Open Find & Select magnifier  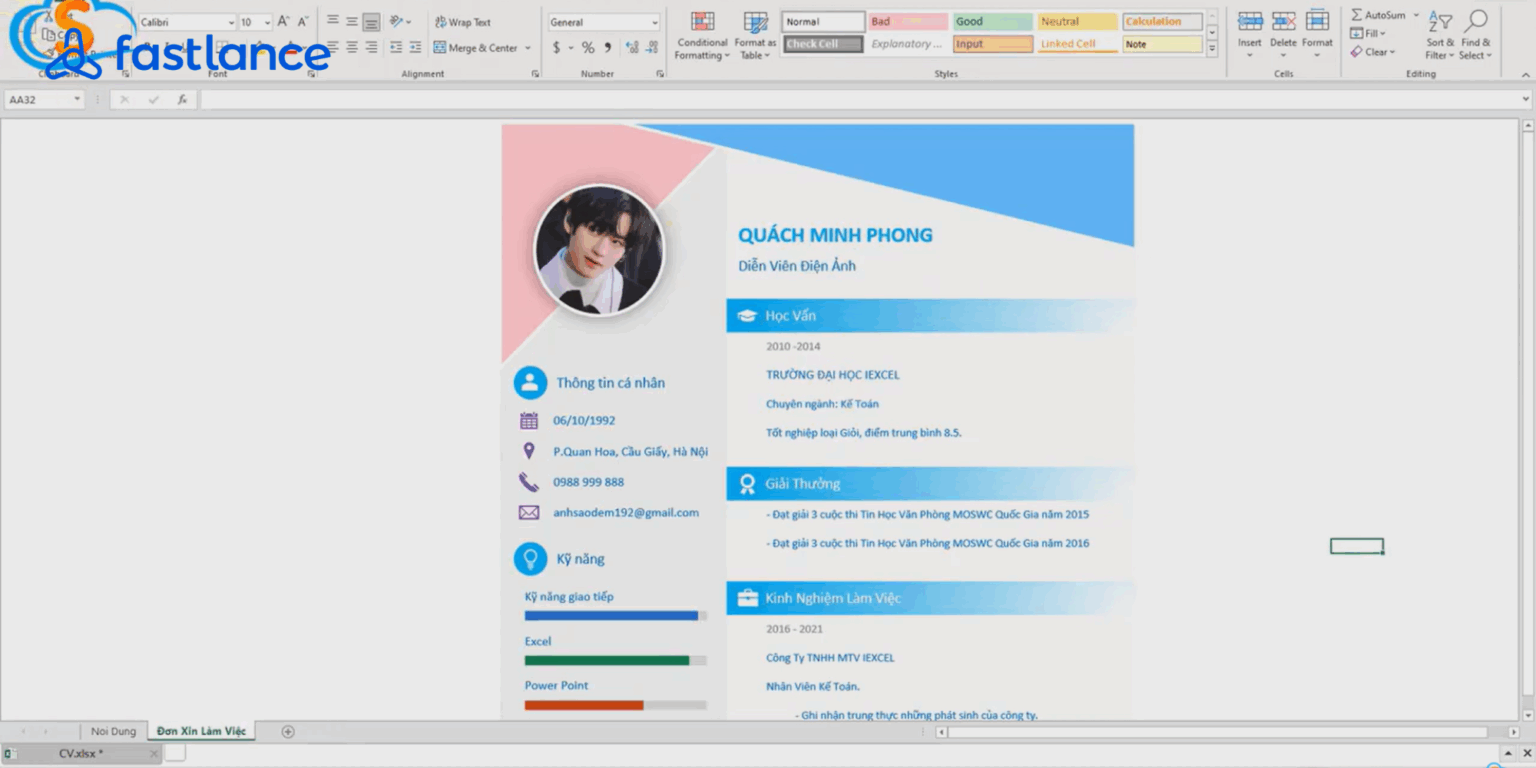[1475, 22]
